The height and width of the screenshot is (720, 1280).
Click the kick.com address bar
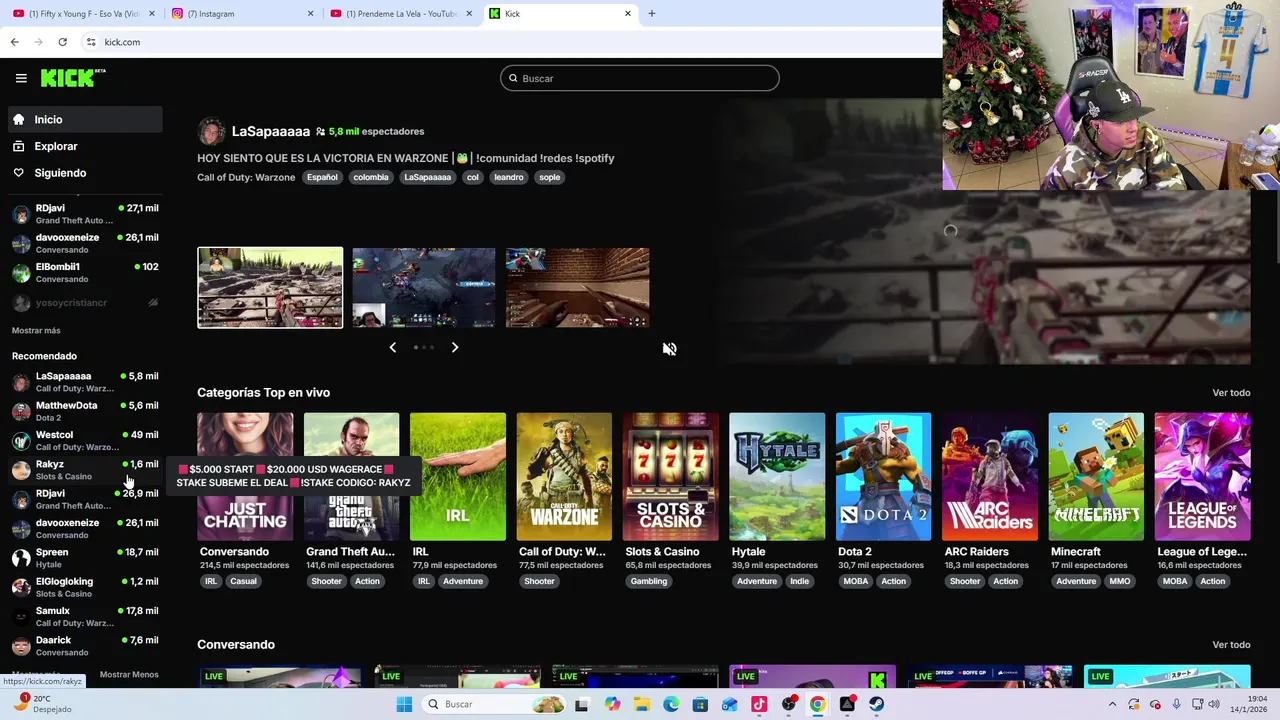pos(510,42)
